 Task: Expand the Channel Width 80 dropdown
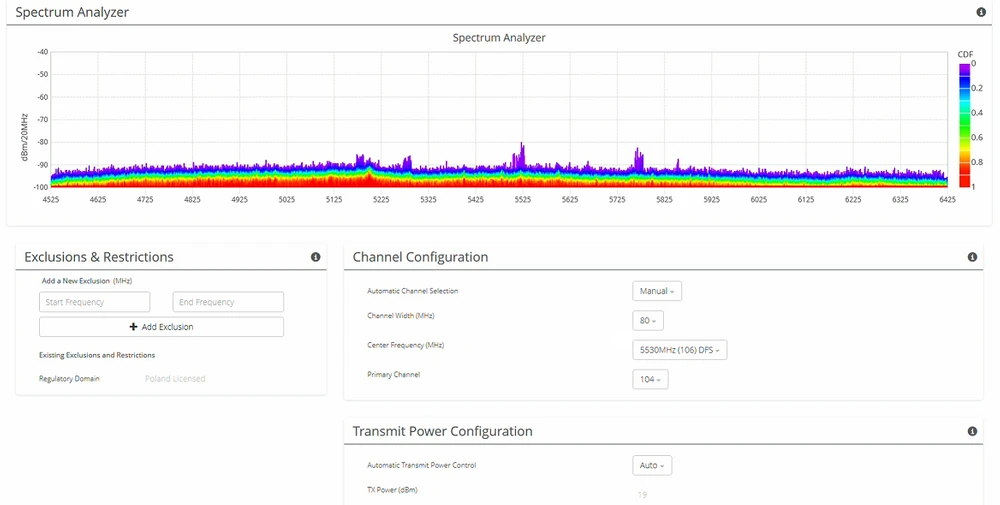(648, 320)
